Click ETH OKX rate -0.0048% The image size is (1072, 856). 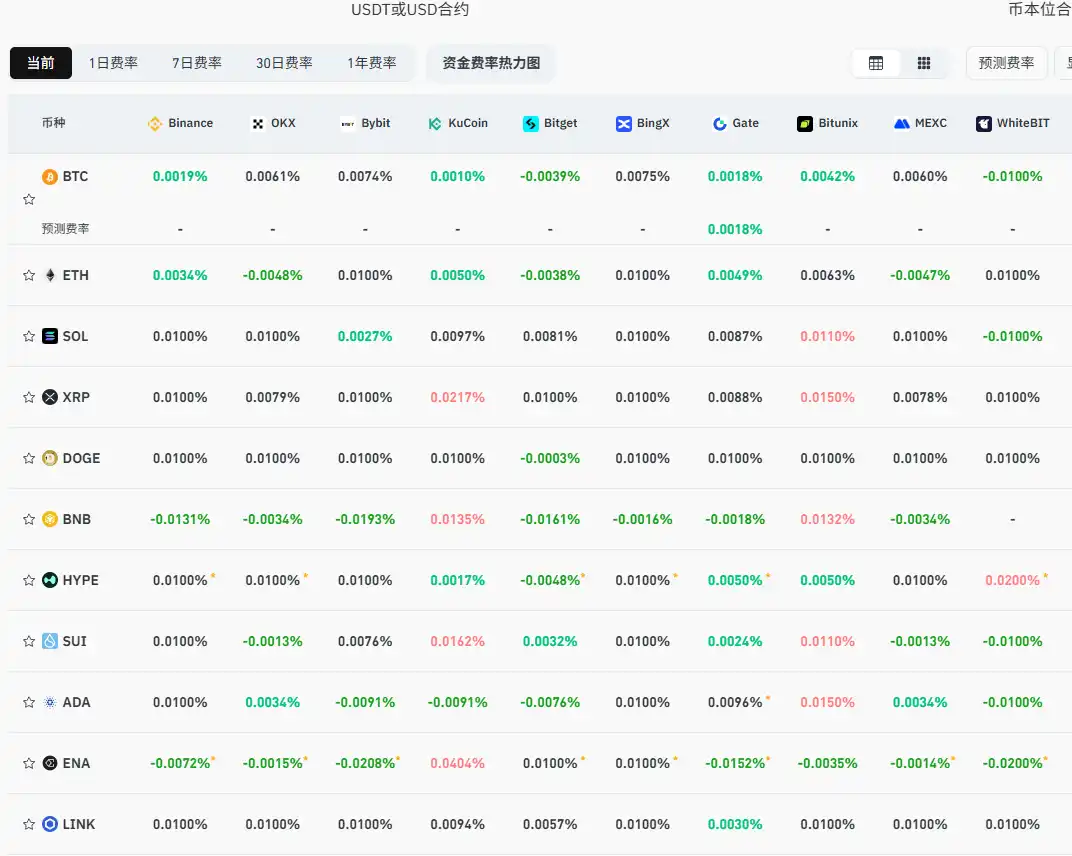click(x=273, y=276)
